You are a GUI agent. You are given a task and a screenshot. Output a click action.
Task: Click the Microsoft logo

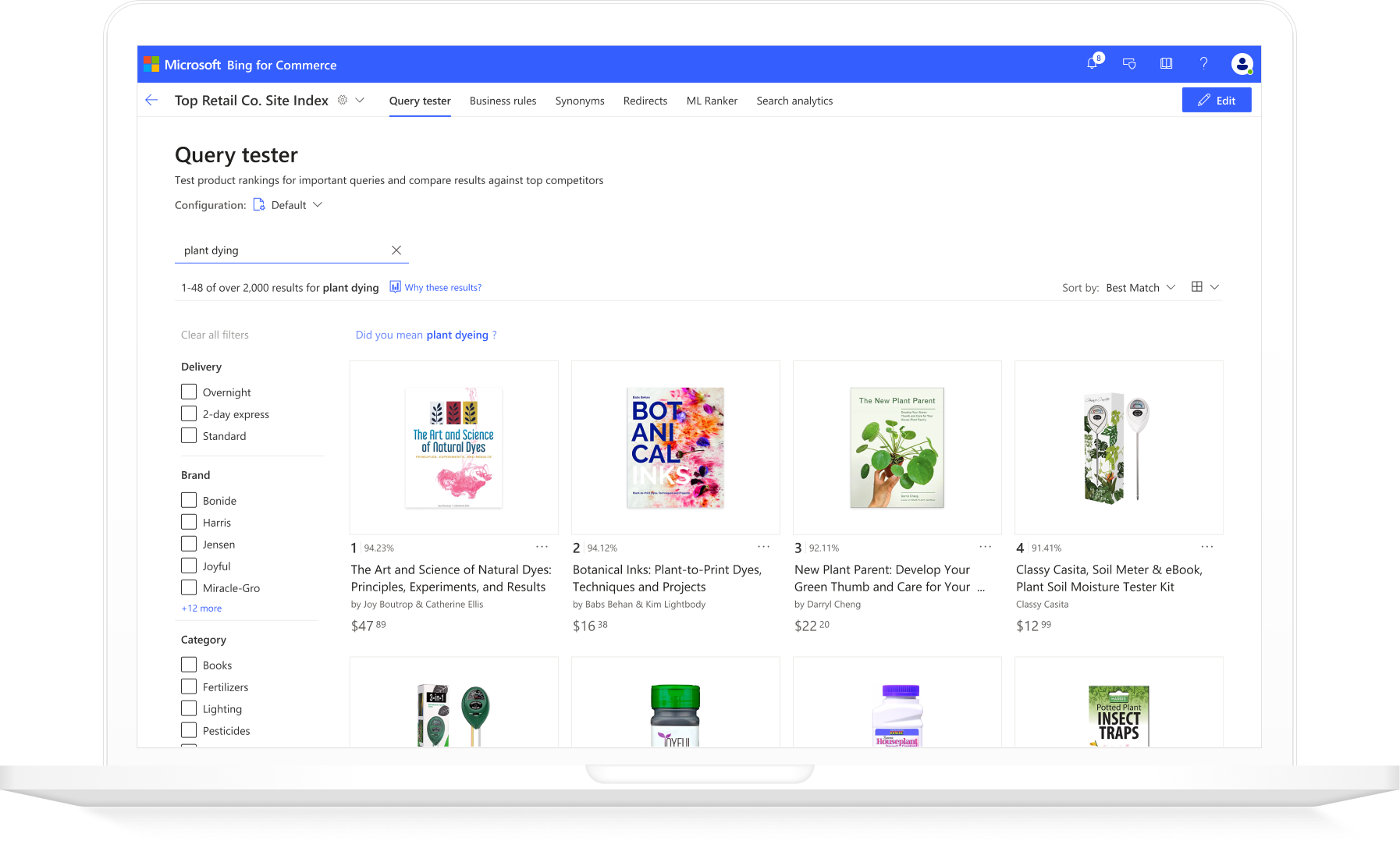151,64
